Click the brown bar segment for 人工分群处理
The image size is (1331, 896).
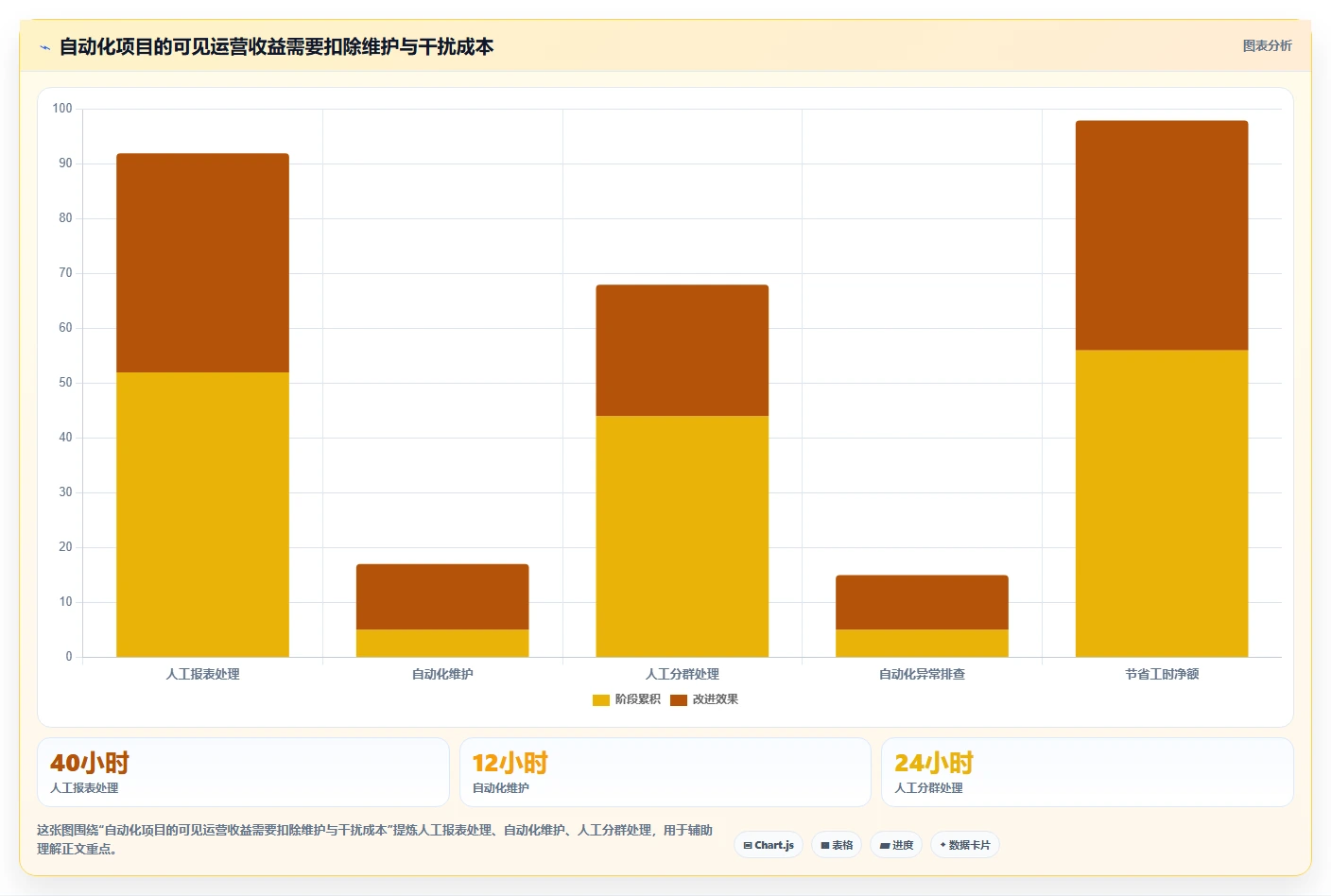click(x=683, y=350)
